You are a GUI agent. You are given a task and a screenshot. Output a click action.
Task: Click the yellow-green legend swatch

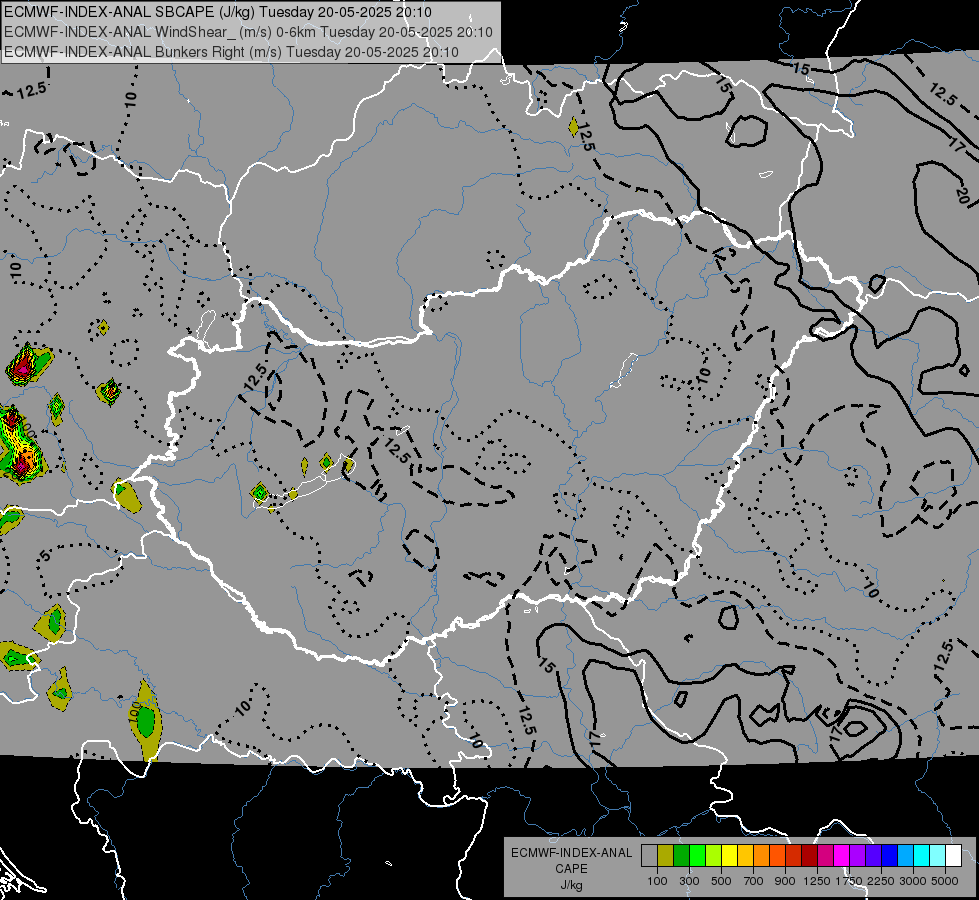point(713,855)
